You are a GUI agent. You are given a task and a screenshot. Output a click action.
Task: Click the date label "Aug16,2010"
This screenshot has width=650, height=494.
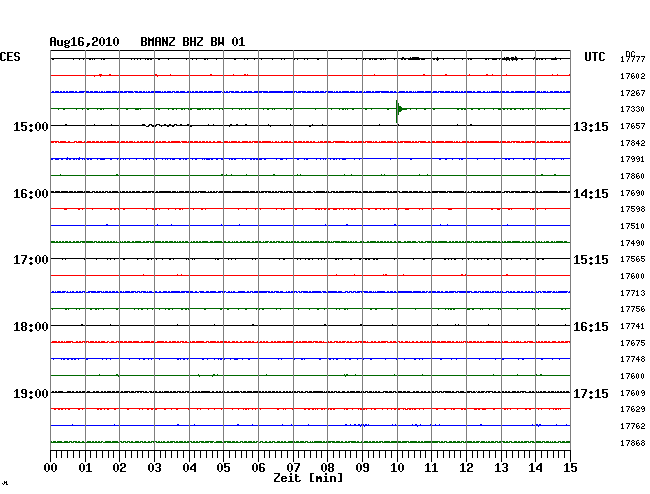tap(85, 42)
